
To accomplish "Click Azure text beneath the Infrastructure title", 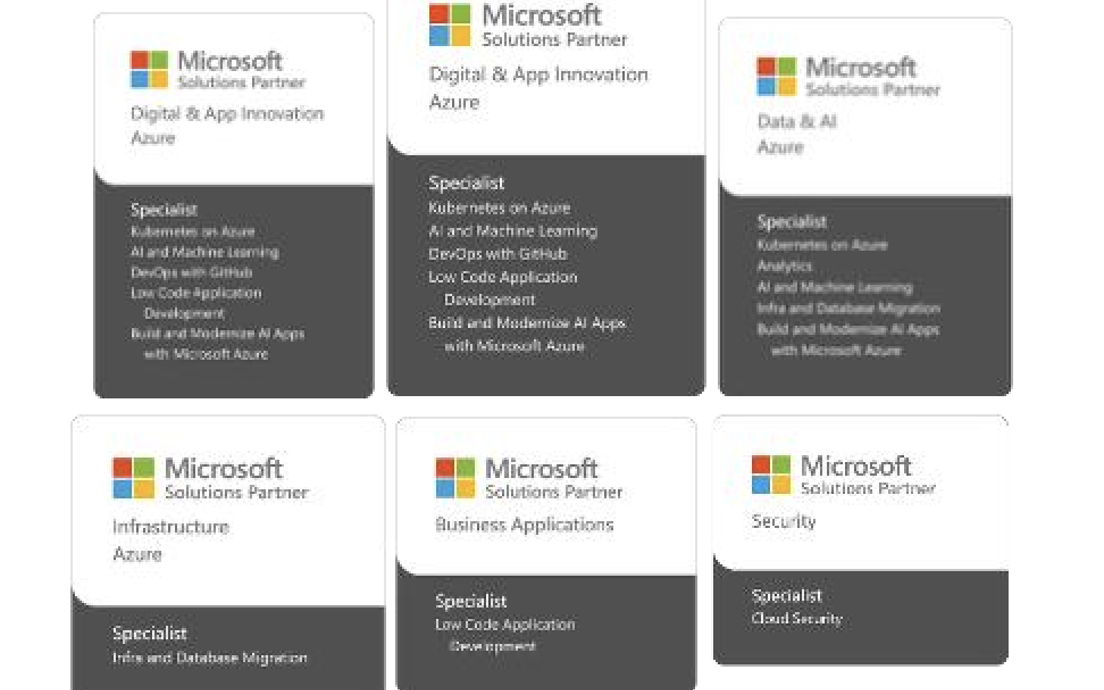I will pyautogui.click(x=137, y=554).
